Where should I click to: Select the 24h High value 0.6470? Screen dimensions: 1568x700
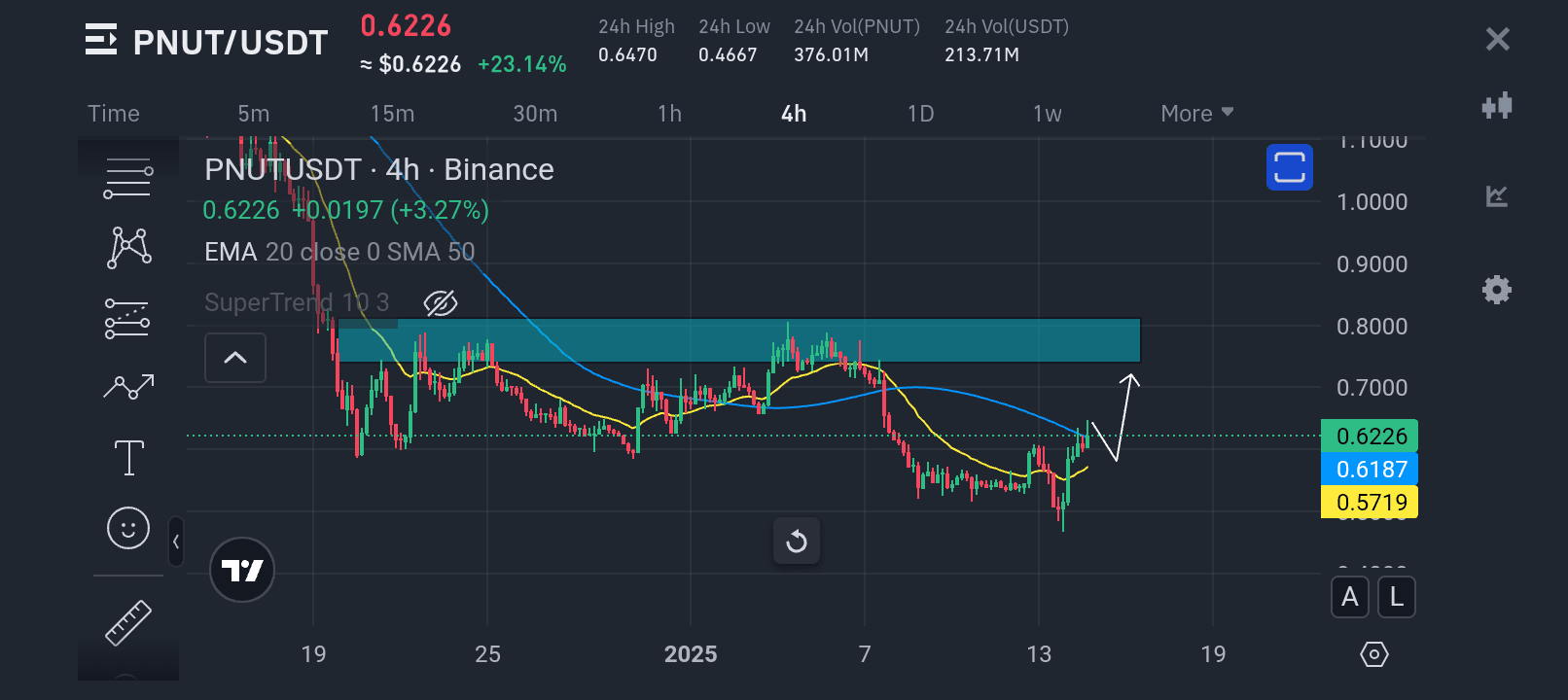627,54
